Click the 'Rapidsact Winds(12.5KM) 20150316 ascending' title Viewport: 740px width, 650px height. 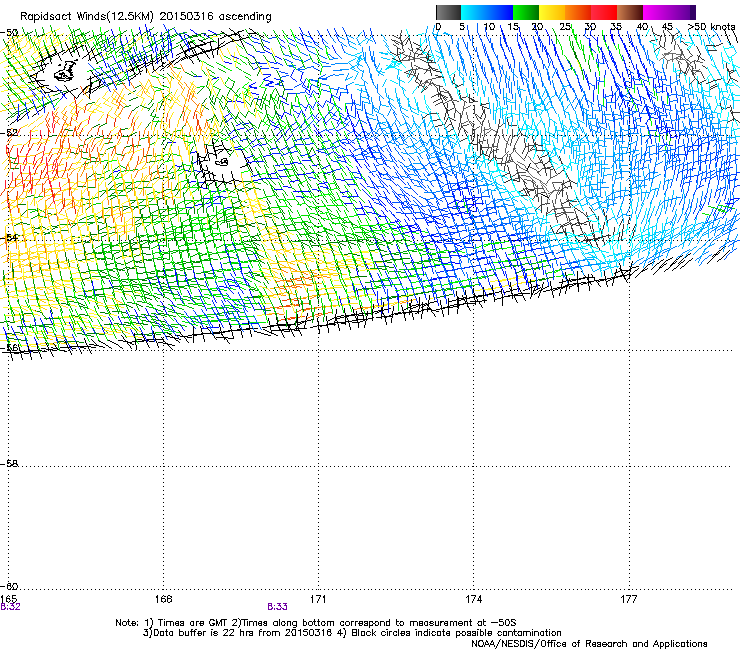(146, 17)
